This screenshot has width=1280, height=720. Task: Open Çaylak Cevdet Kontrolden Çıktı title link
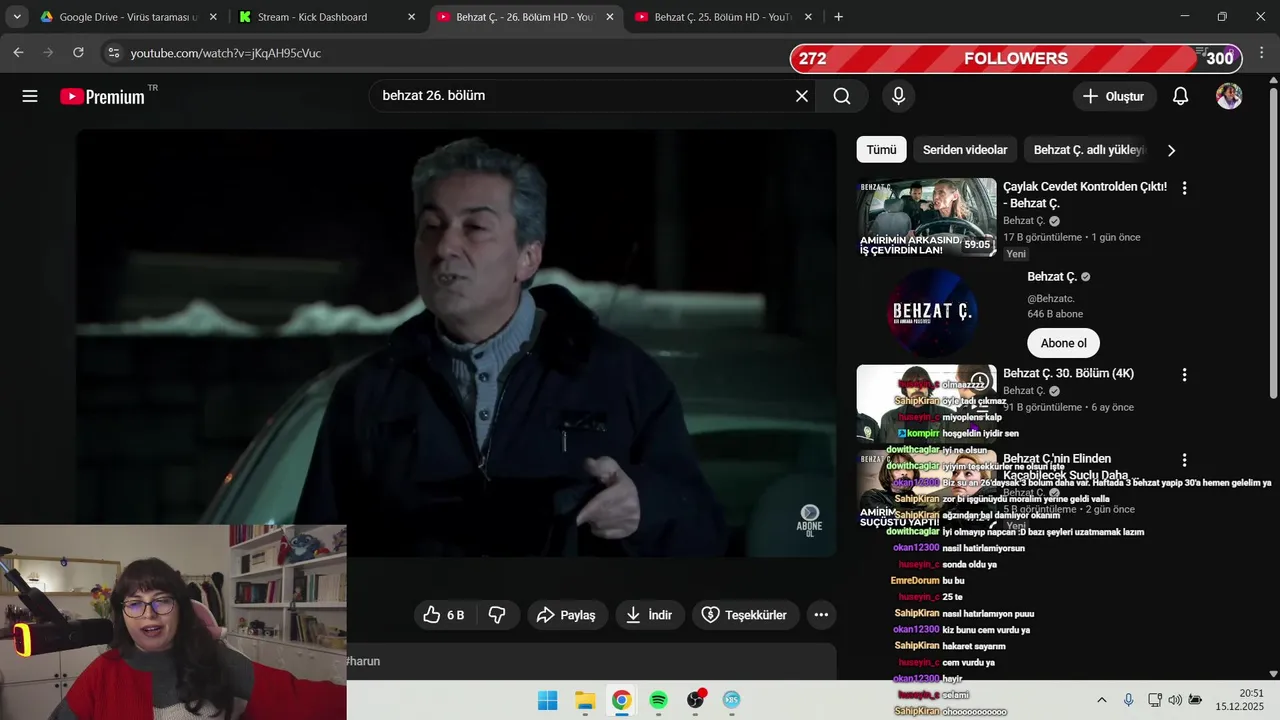pyautogui.click(x=1085, y=195)
